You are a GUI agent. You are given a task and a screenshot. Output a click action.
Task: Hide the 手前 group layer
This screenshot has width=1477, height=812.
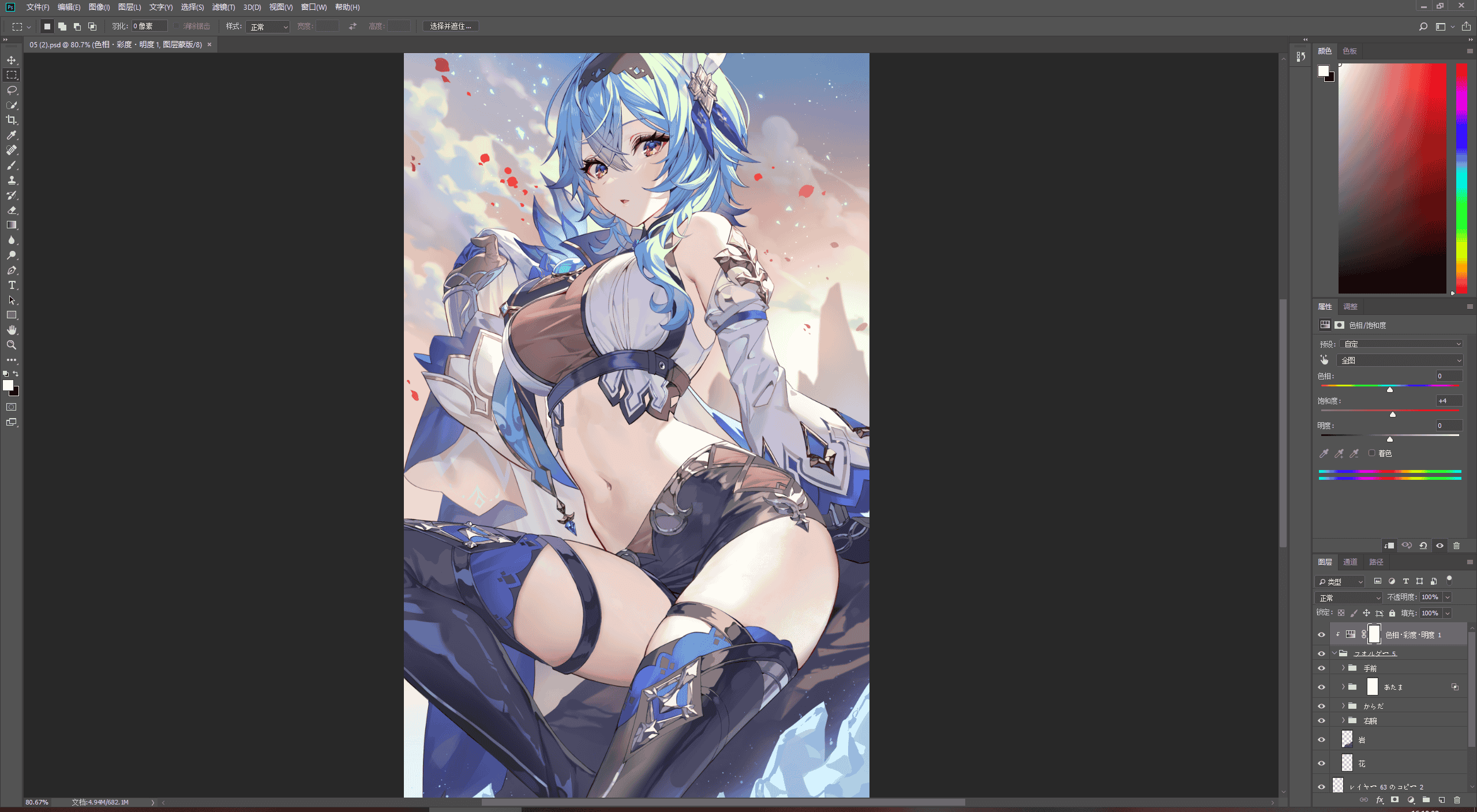tap(1321, 668)
